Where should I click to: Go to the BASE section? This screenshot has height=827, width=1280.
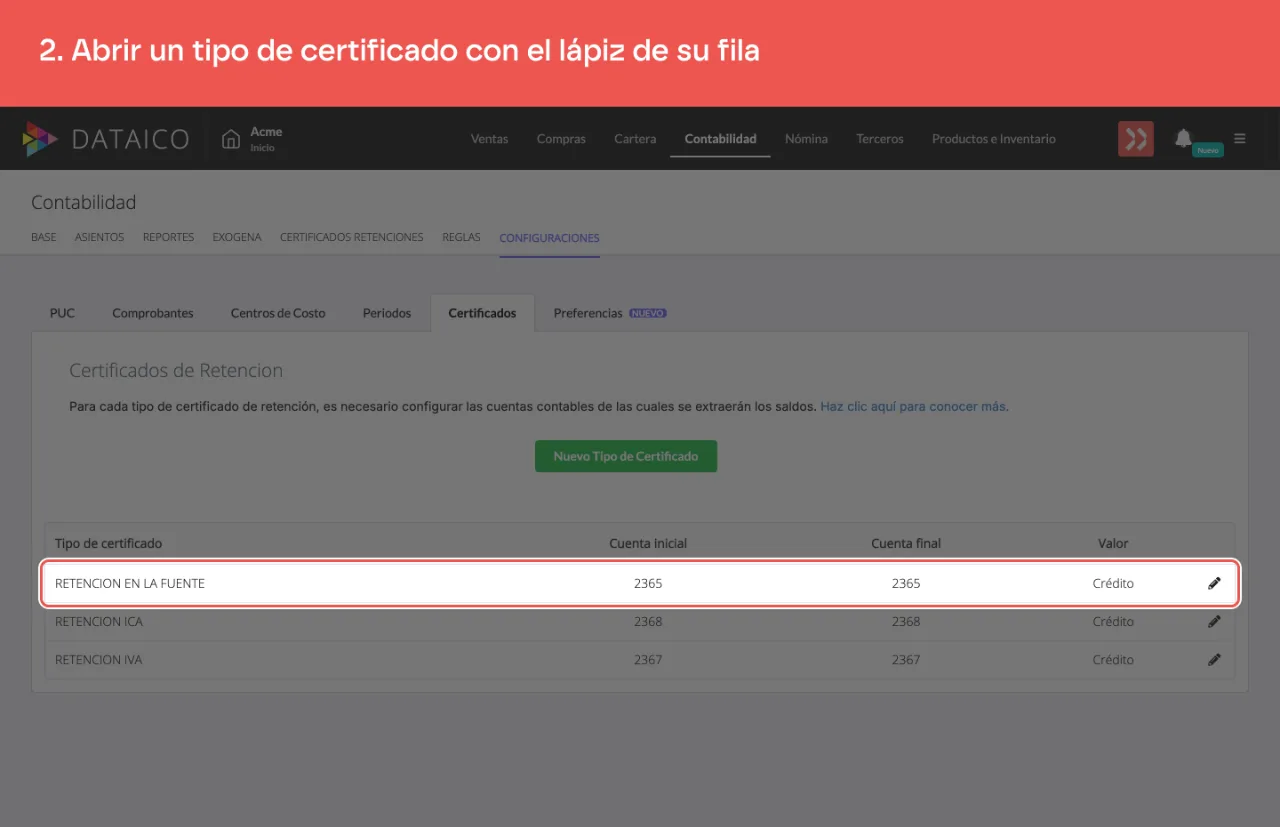[x=44, y=238]
